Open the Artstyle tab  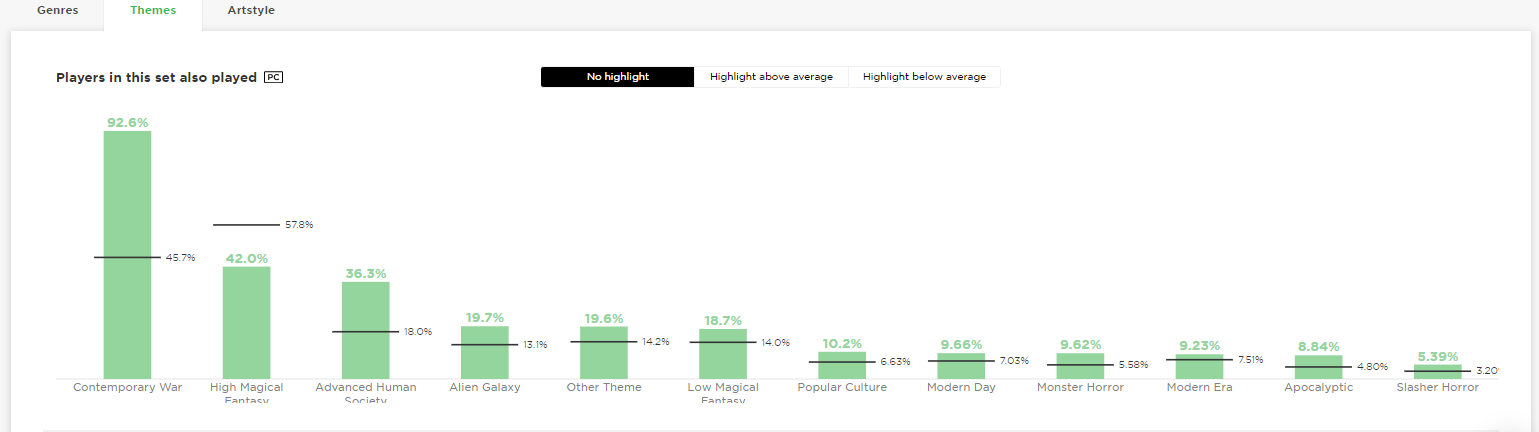pos(251,11)
